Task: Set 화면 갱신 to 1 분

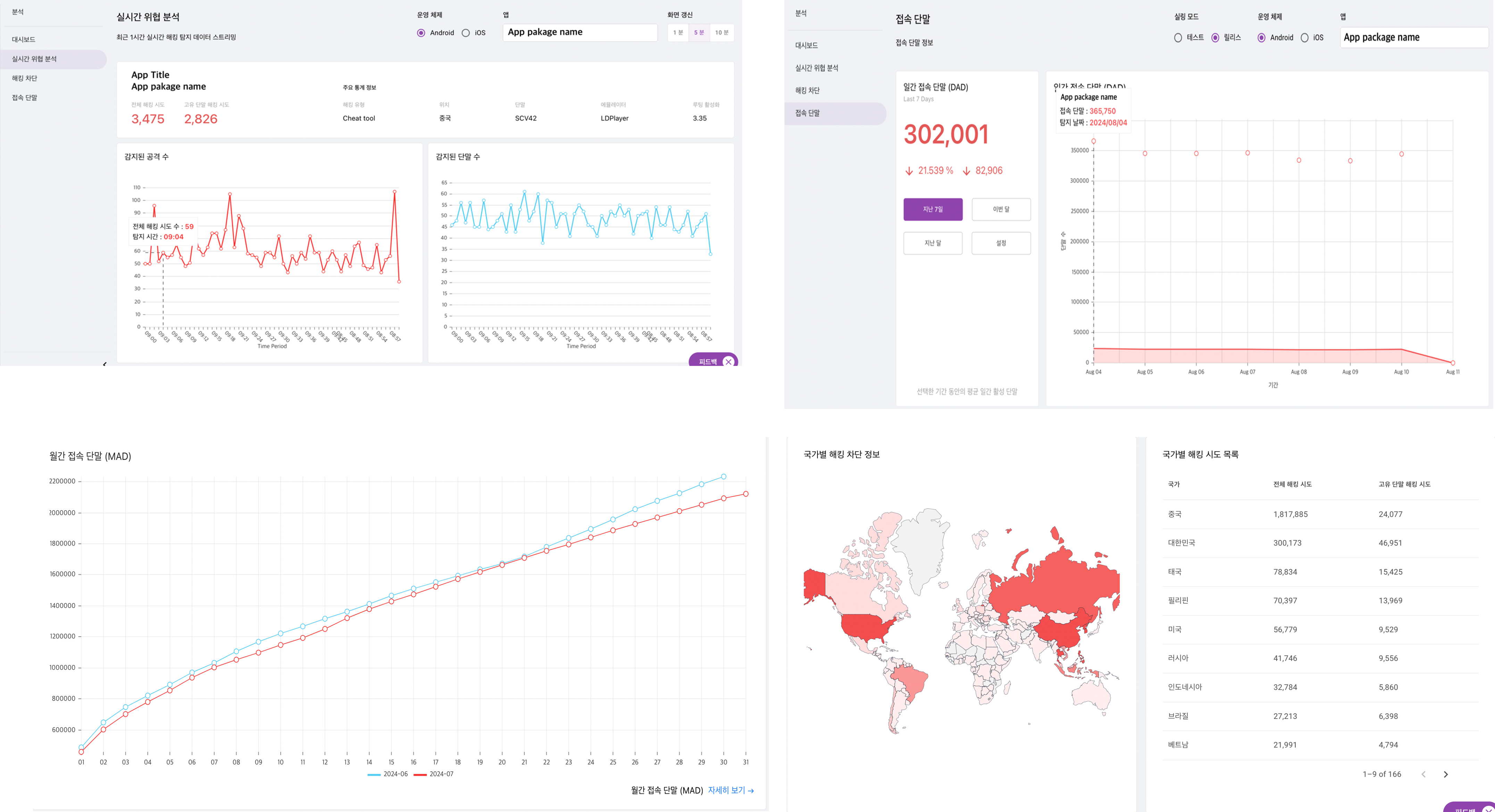Action: click(678, 33)
